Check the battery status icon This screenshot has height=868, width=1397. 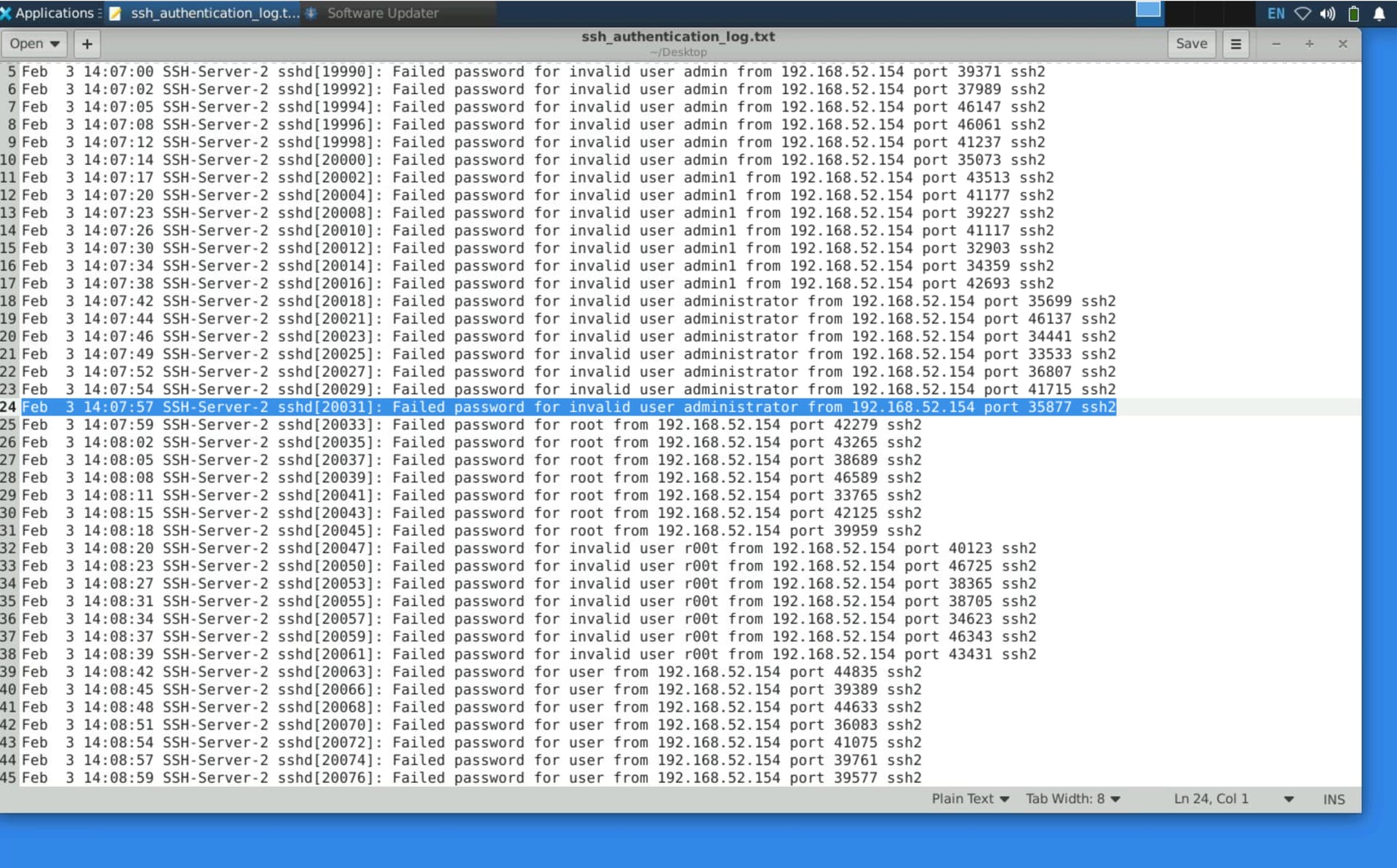1353,13
